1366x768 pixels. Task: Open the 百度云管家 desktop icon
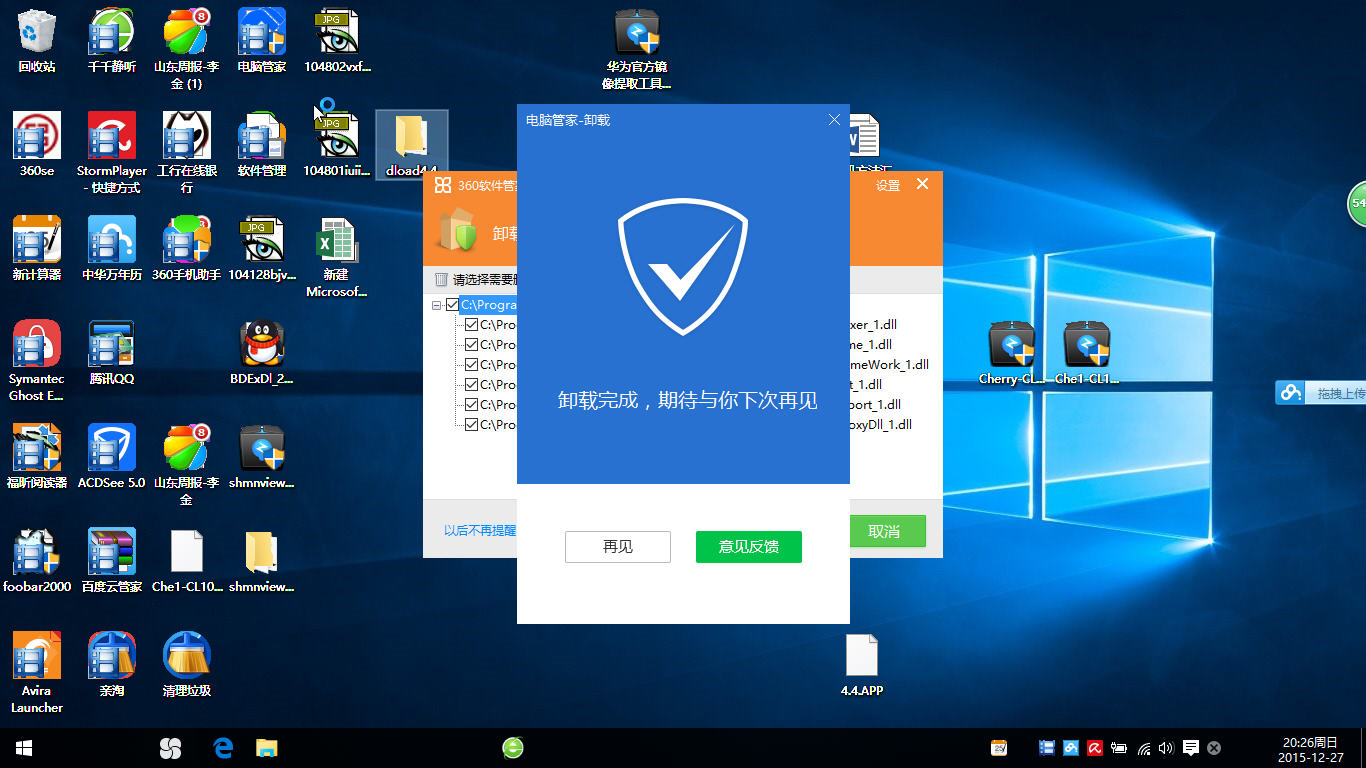(x=111, y=561)
